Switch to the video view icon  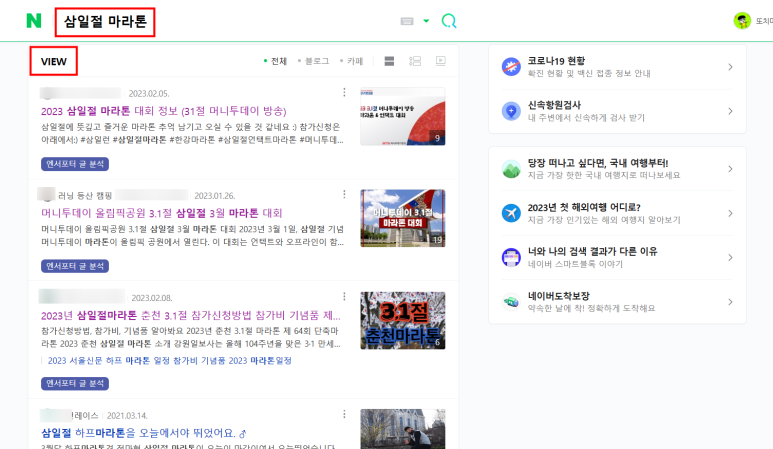tap(441, 61)
